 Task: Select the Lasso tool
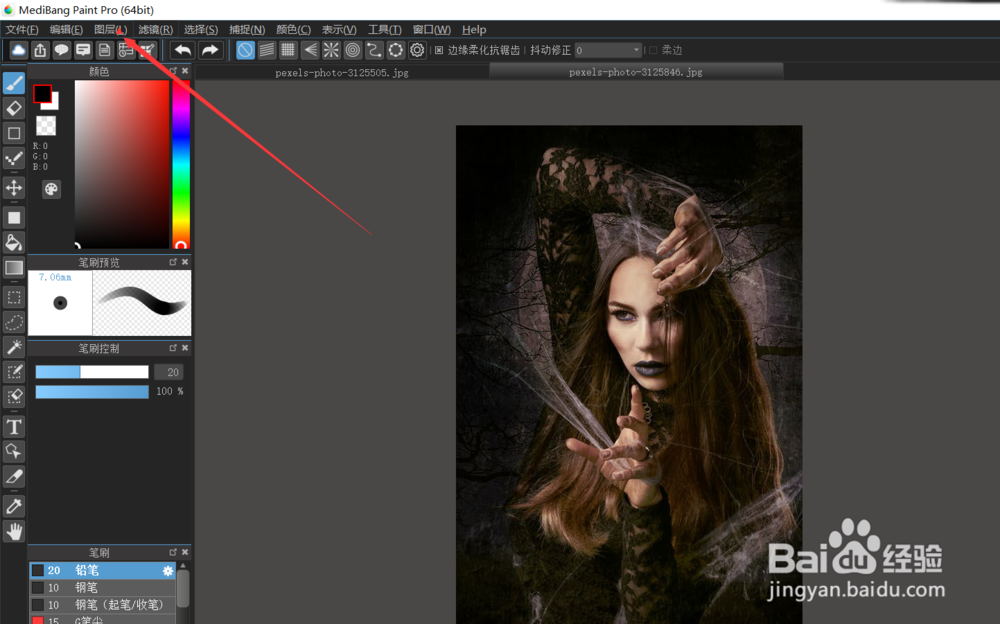[x=14, y=322]
